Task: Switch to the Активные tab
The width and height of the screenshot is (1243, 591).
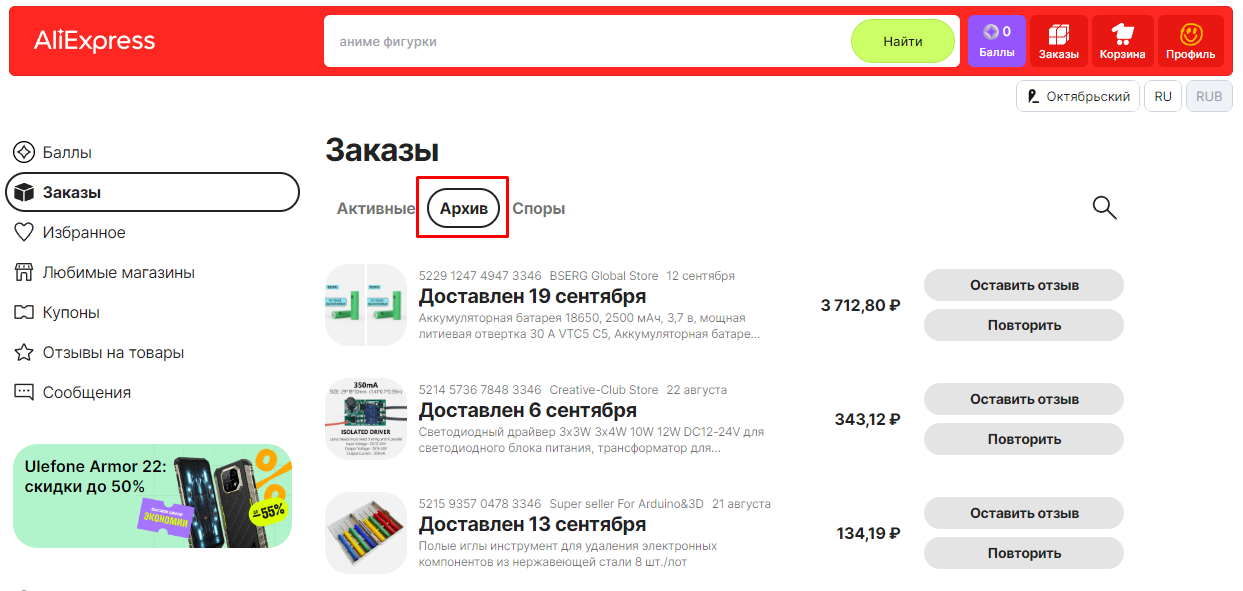Action: coord(375,209)
